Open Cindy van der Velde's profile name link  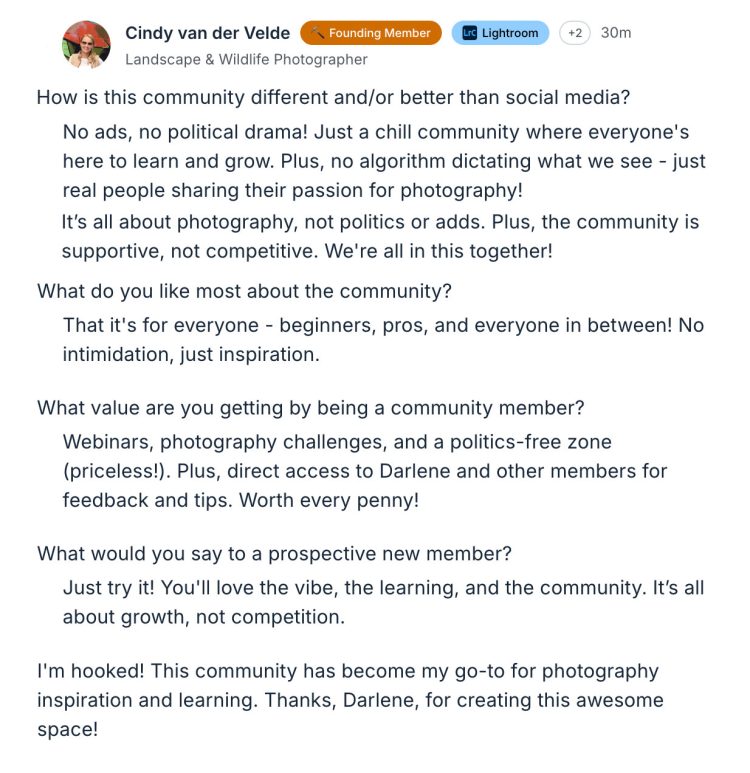(207, 33)
